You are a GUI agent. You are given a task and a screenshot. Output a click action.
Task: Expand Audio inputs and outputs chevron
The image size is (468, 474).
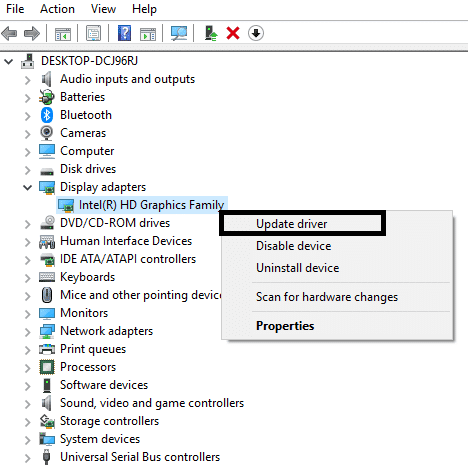pyautogui.click(x=27, y=80)
